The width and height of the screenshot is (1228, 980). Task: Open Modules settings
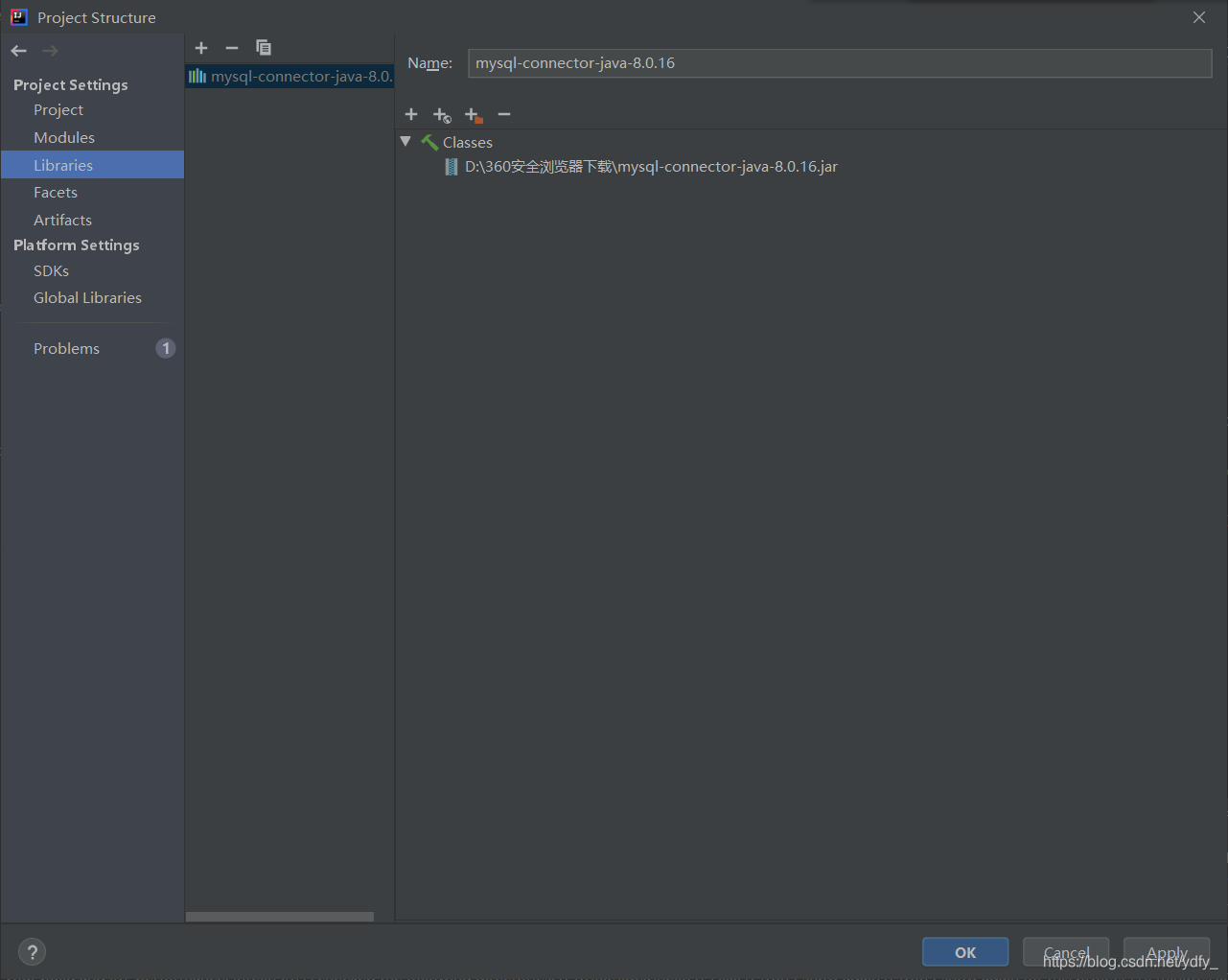[64, 138]
